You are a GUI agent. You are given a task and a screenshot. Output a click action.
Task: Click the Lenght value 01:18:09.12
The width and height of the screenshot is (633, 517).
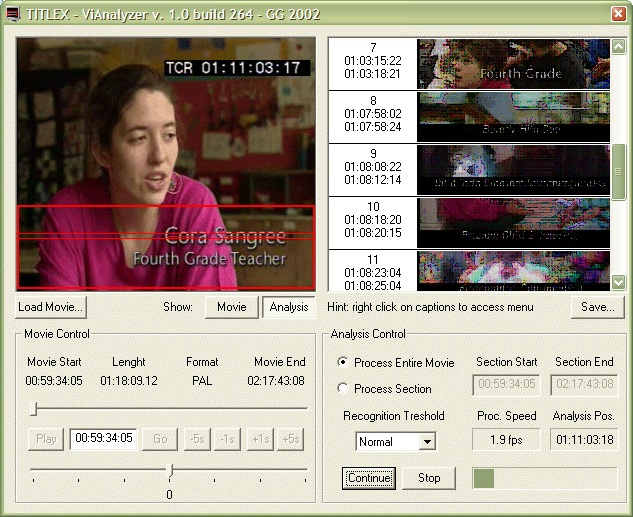[129, 381]
